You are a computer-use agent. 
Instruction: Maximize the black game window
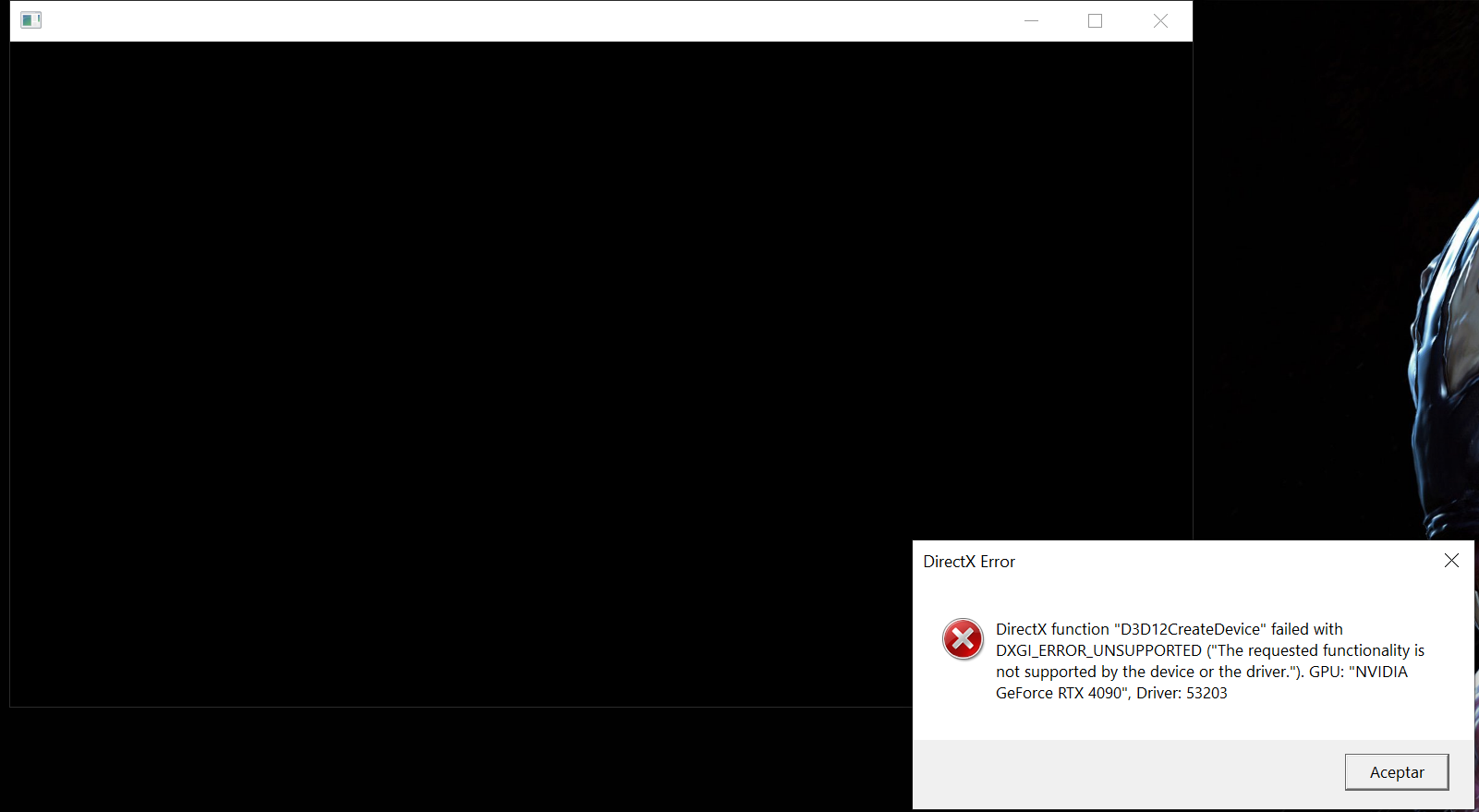[1095, 20]
